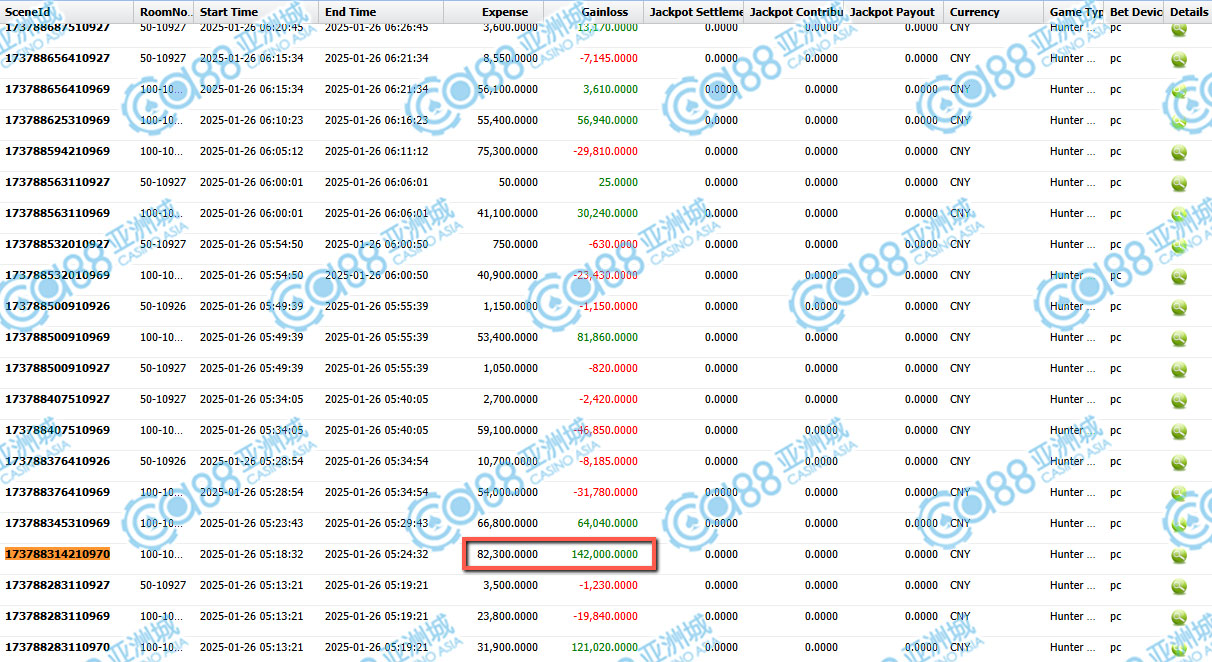Click SceneId 173788407510927

(x=58, y=399)
